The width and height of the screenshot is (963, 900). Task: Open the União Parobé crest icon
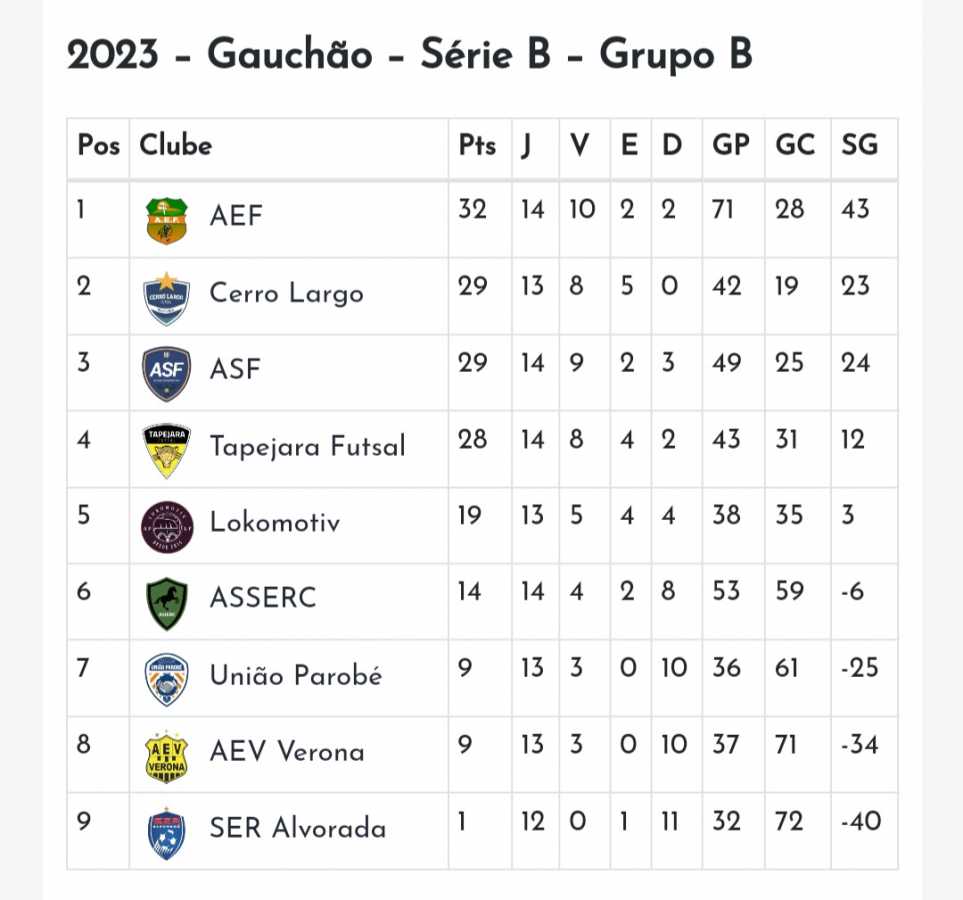coord(166,679)
